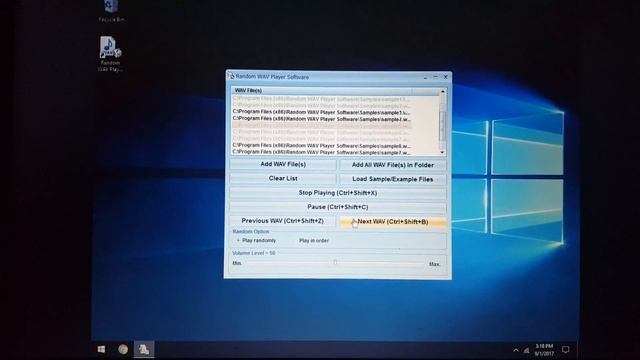Screen dimensions: 640x360
Task: Open the network status tray icon
Action: coord(527,351)
